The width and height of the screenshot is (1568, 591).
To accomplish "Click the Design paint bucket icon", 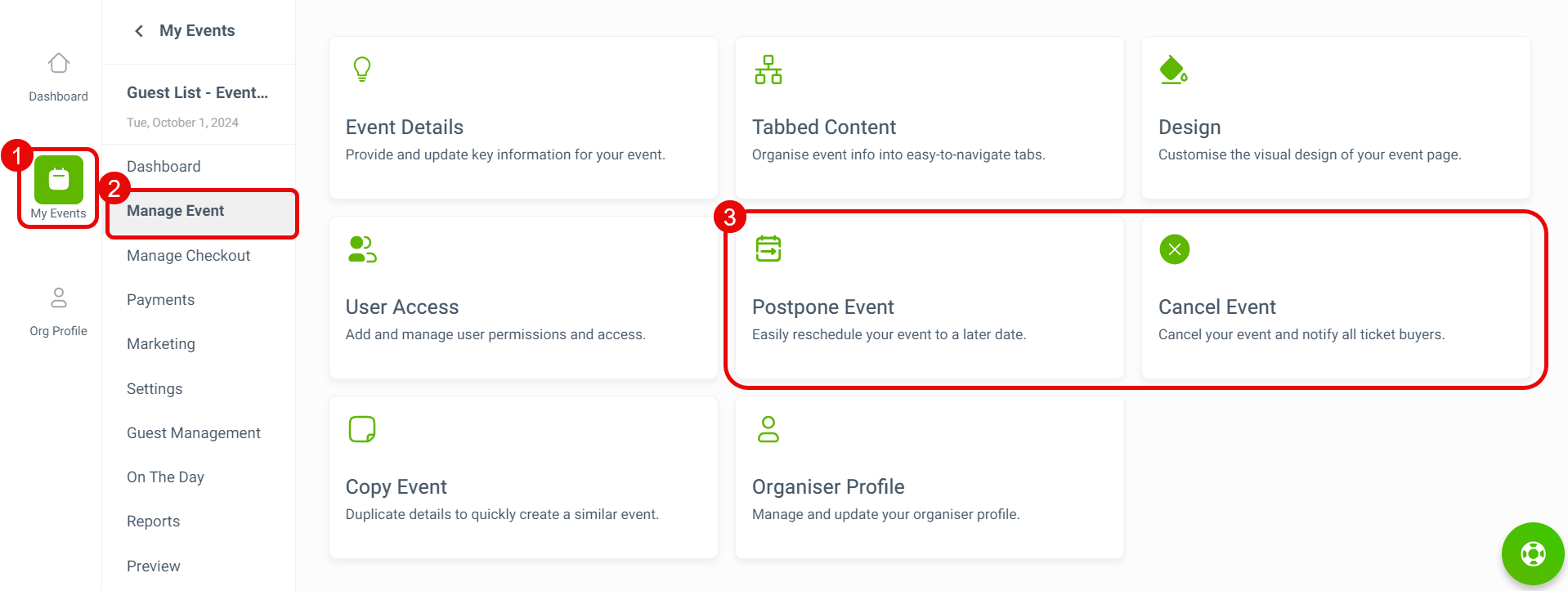I will point(1173,70).
